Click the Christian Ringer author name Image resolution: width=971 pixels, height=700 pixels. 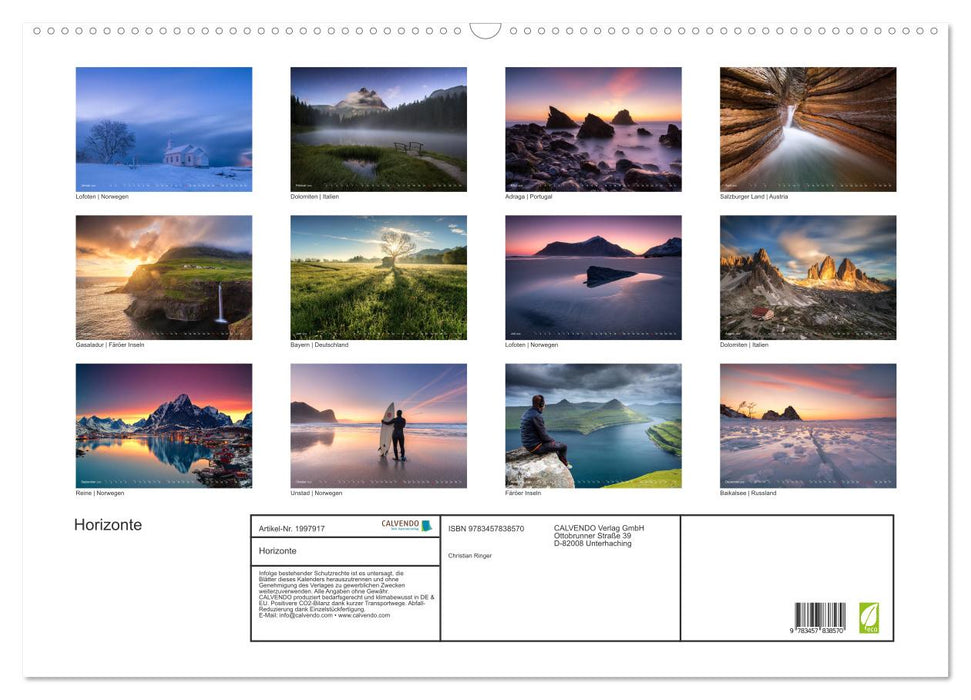[469, 555]
